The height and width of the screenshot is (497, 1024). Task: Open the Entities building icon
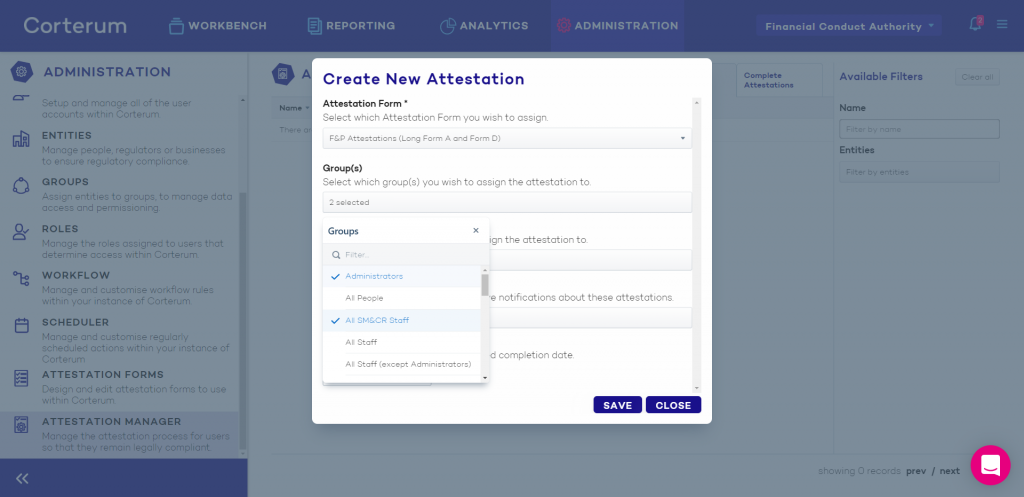(21, 139)
